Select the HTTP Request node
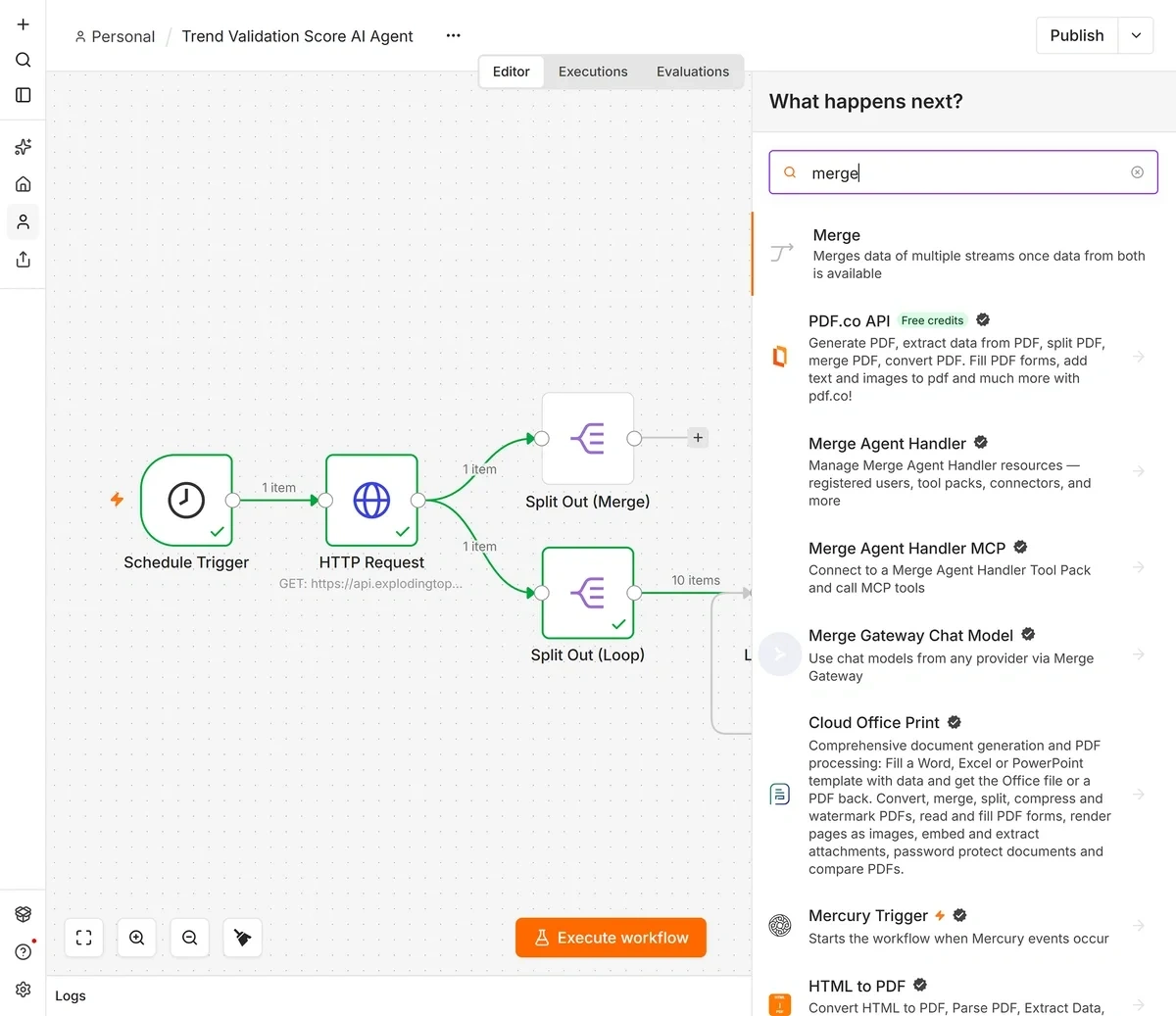 [371, 500]
